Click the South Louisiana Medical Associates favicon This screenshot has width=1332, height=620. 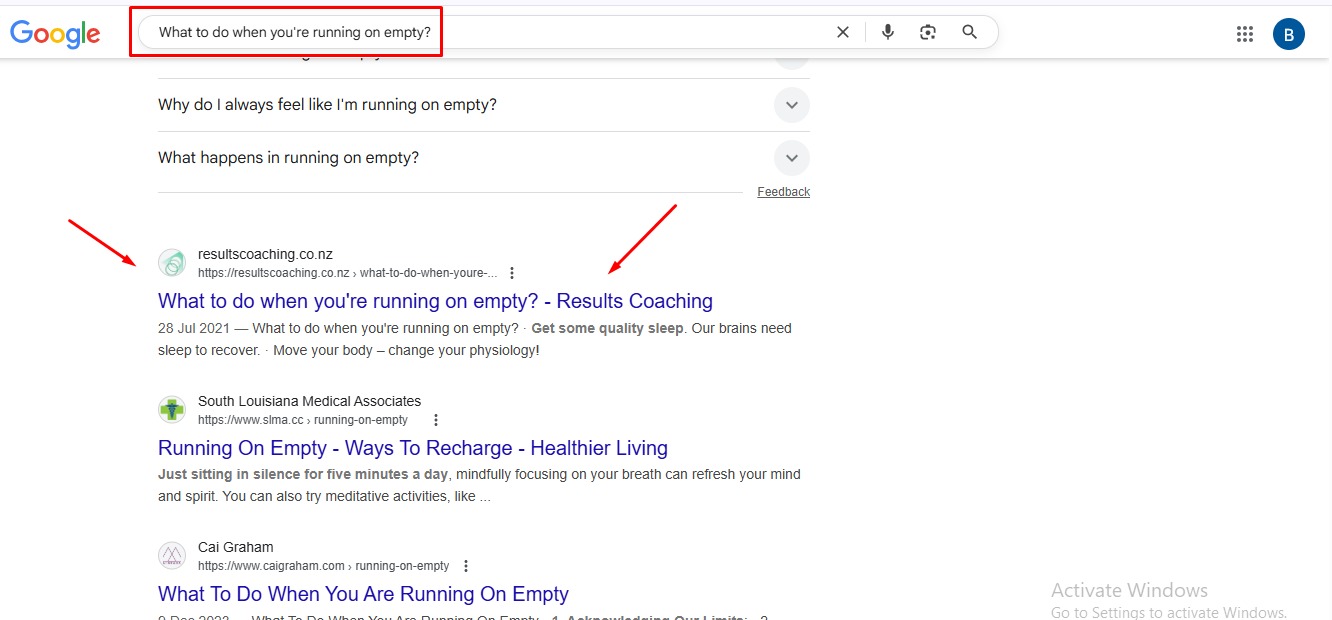tap(172, 410)
